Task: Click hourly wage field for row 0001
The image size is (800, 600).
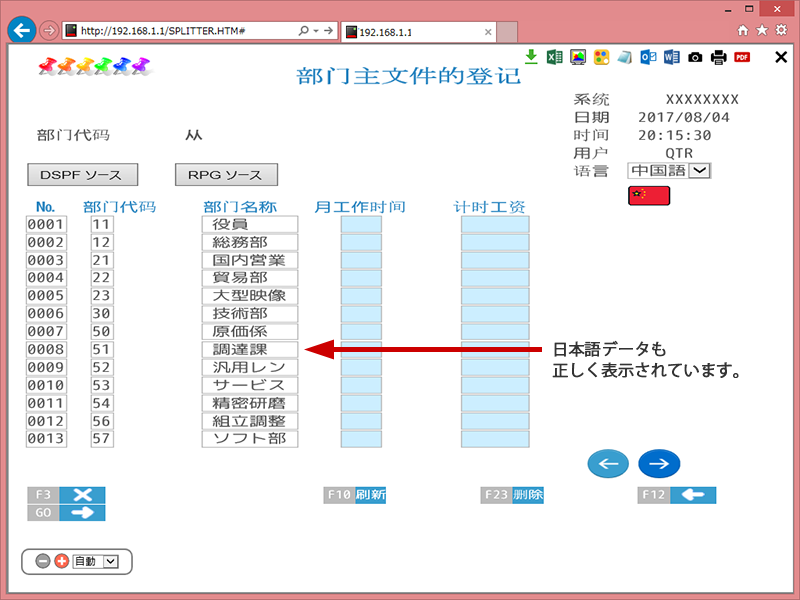Action: (495, 224)
